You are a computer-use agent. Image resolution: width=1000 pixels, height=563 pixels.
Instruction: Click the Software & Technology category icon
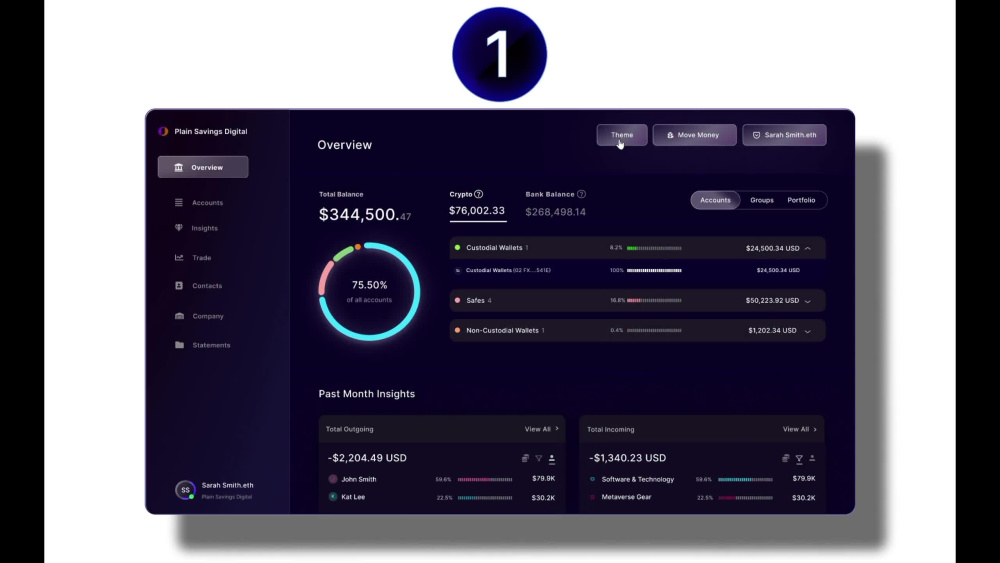[x=592, y=479]
